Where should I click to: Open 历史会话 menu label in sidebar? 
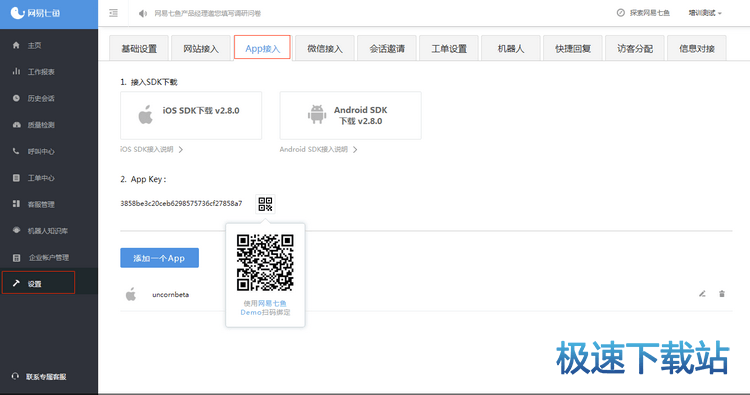pyautogui.click(x=41, y=99)
